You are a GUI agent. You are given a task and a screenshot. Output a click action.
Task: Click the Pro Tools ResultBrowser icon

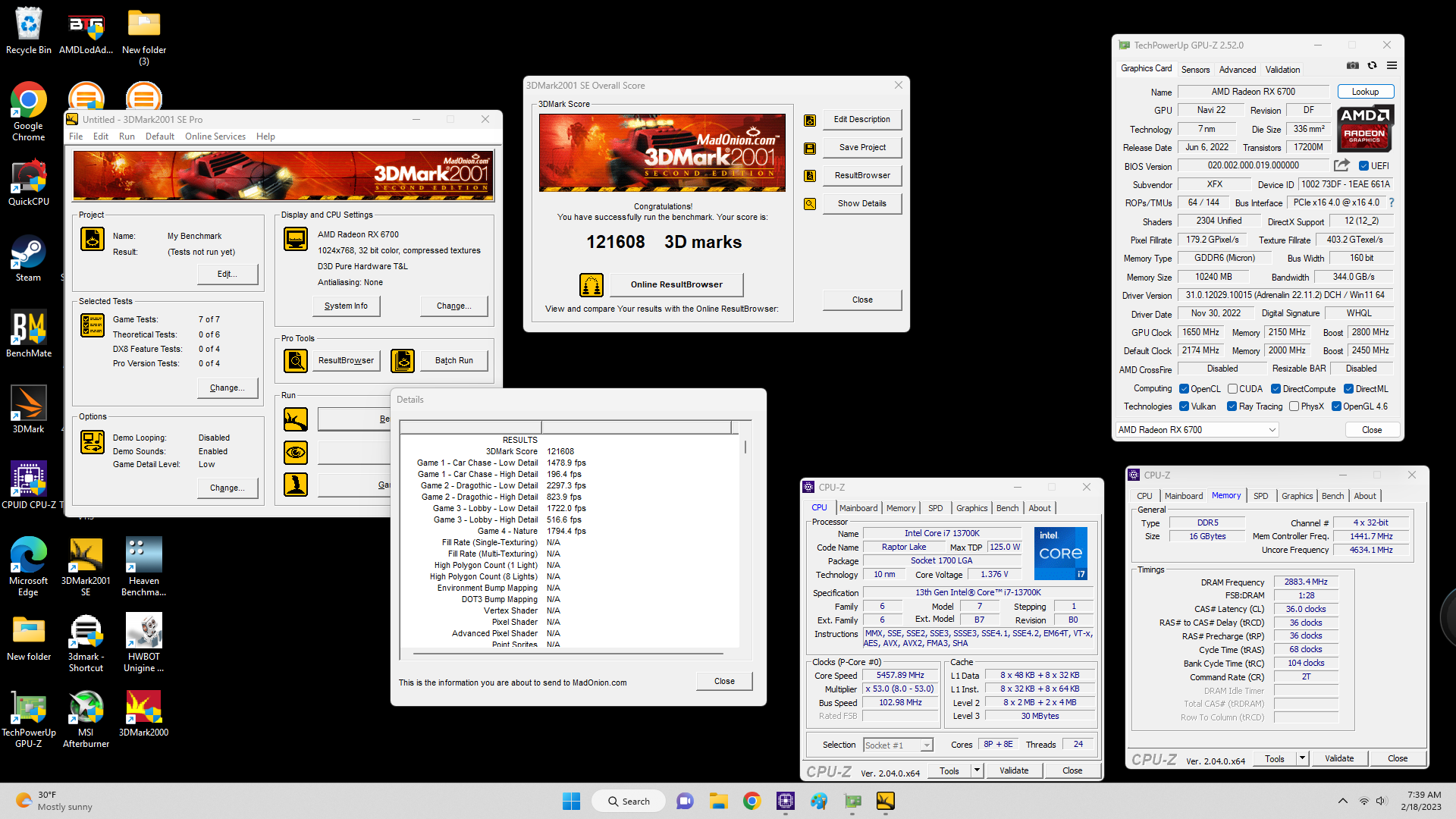point(295,360)
